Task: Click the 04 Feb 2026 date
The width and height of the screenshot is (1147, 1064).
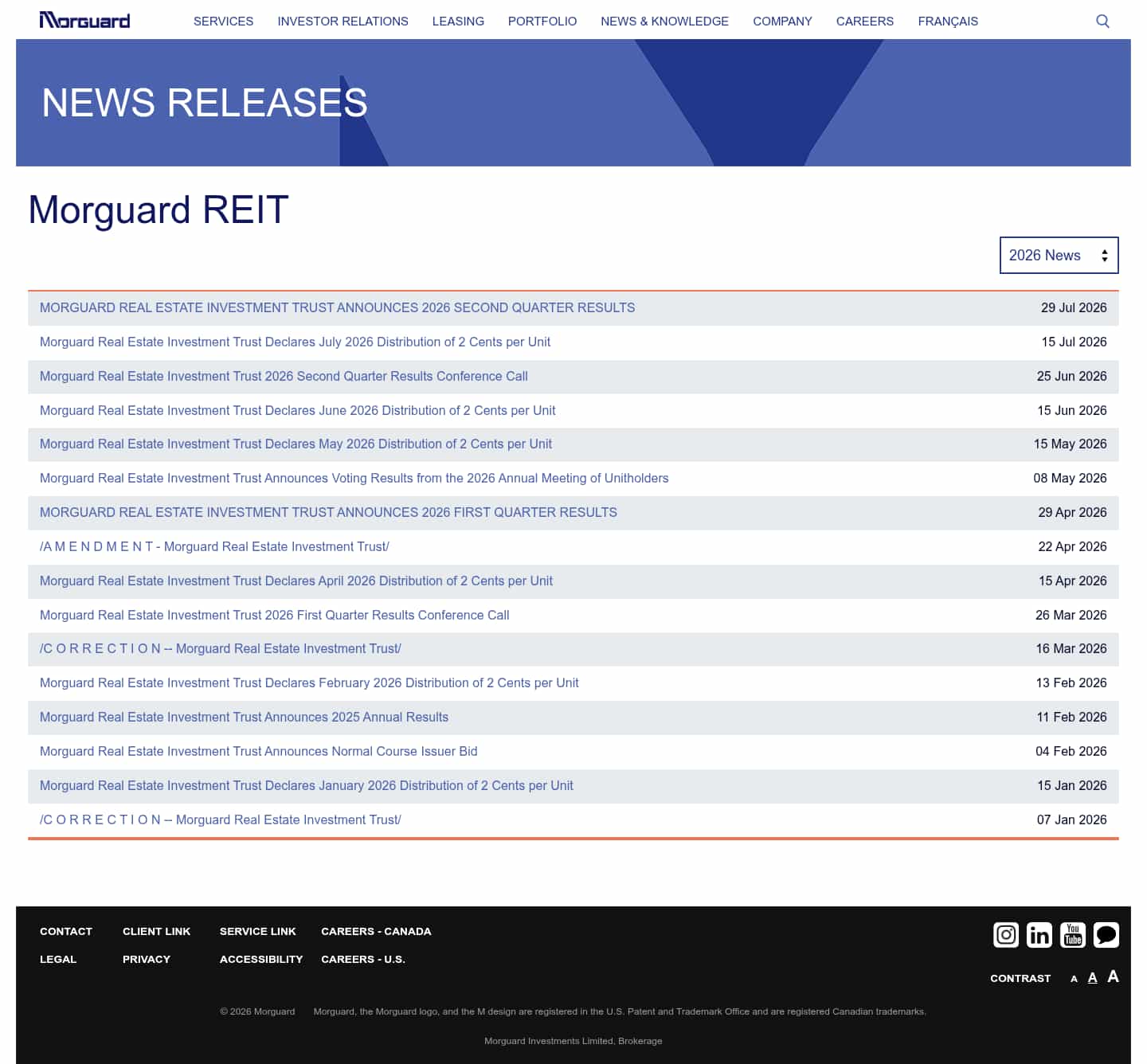Action: pos(1071,751)
